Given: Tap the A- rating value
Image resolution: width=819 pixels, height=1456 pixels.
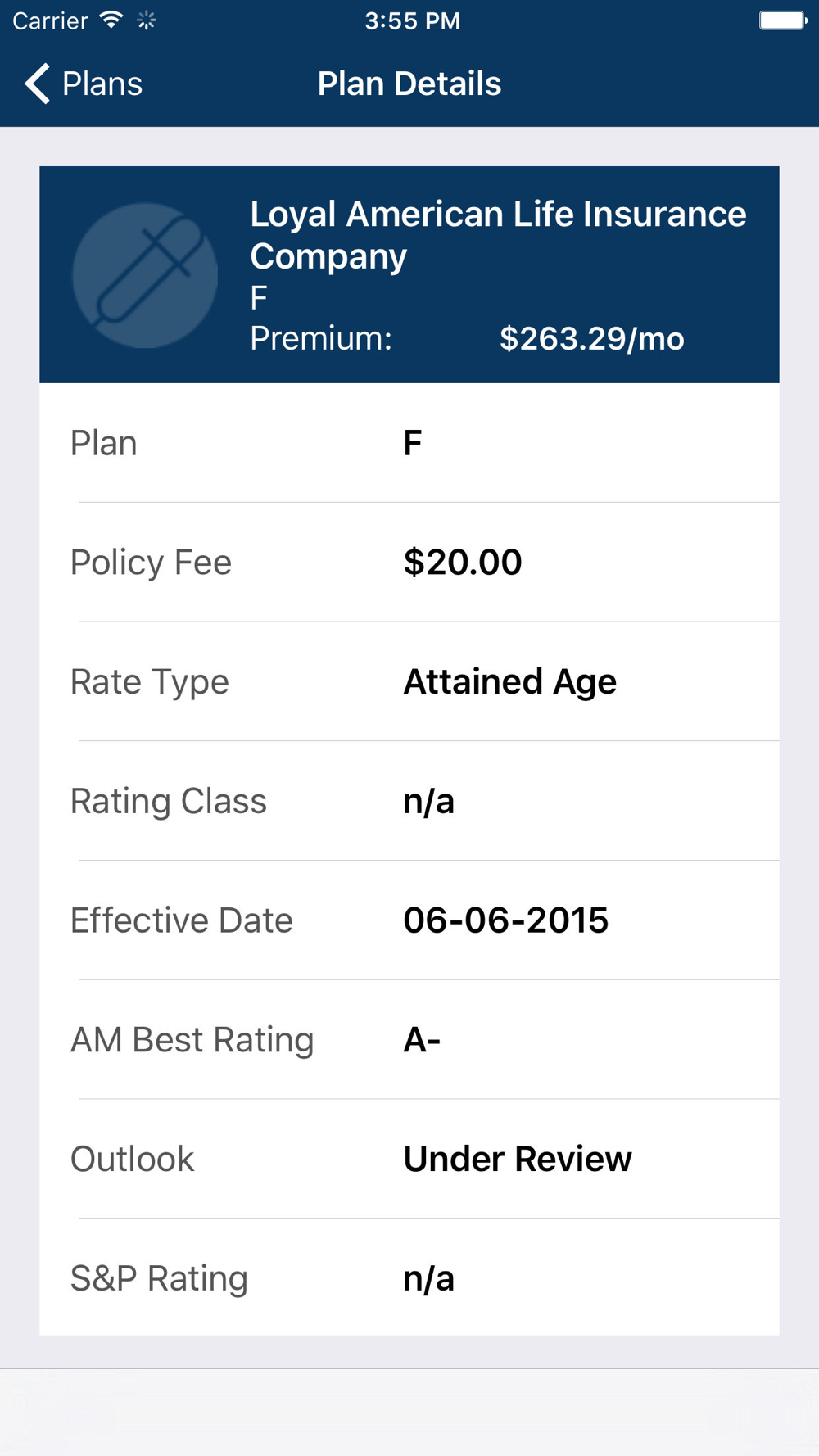Looking at the screenshot, I should coord(422,1040).
